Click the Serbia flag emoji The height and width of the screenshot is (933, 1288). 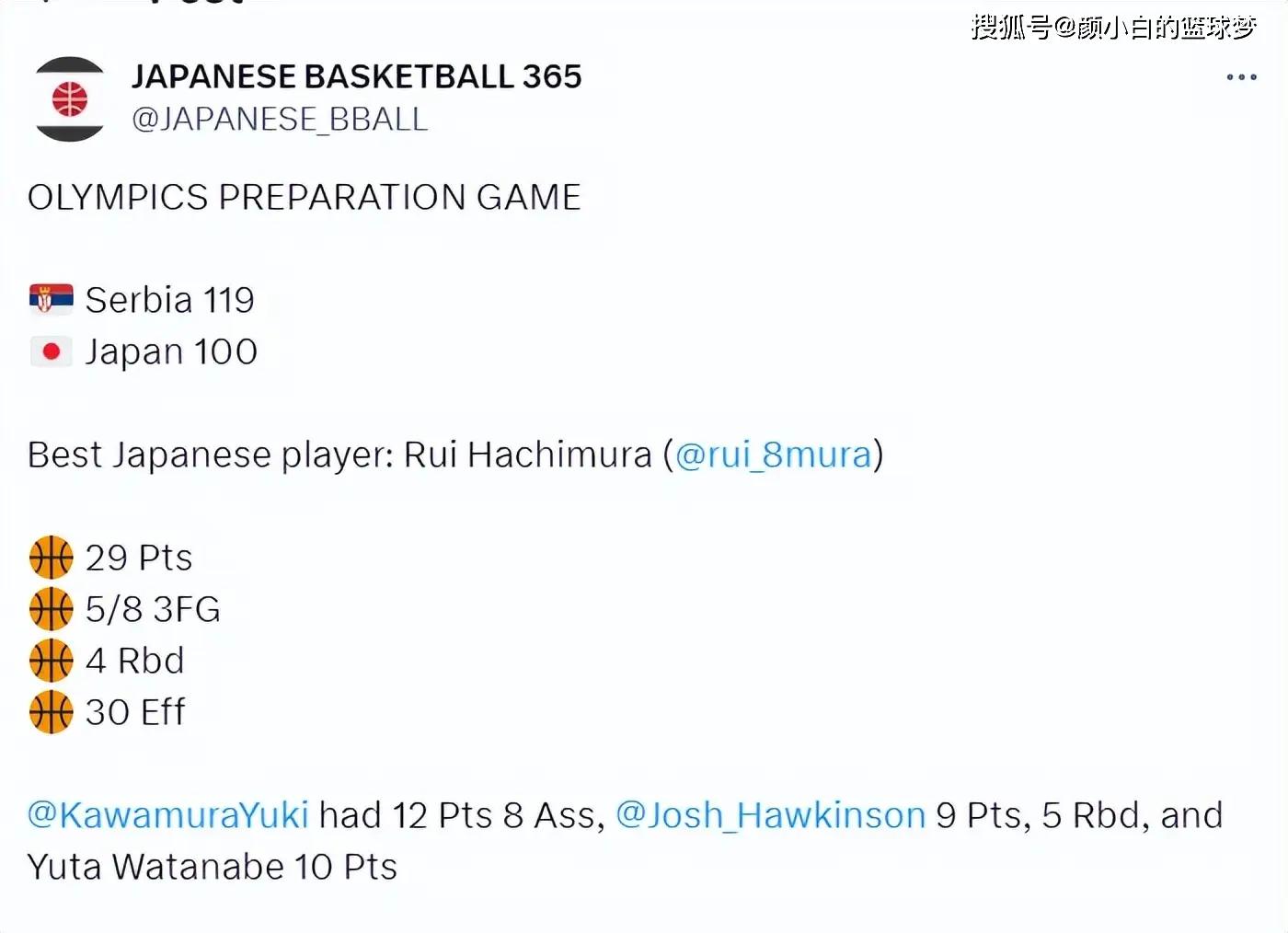[51, 300]
